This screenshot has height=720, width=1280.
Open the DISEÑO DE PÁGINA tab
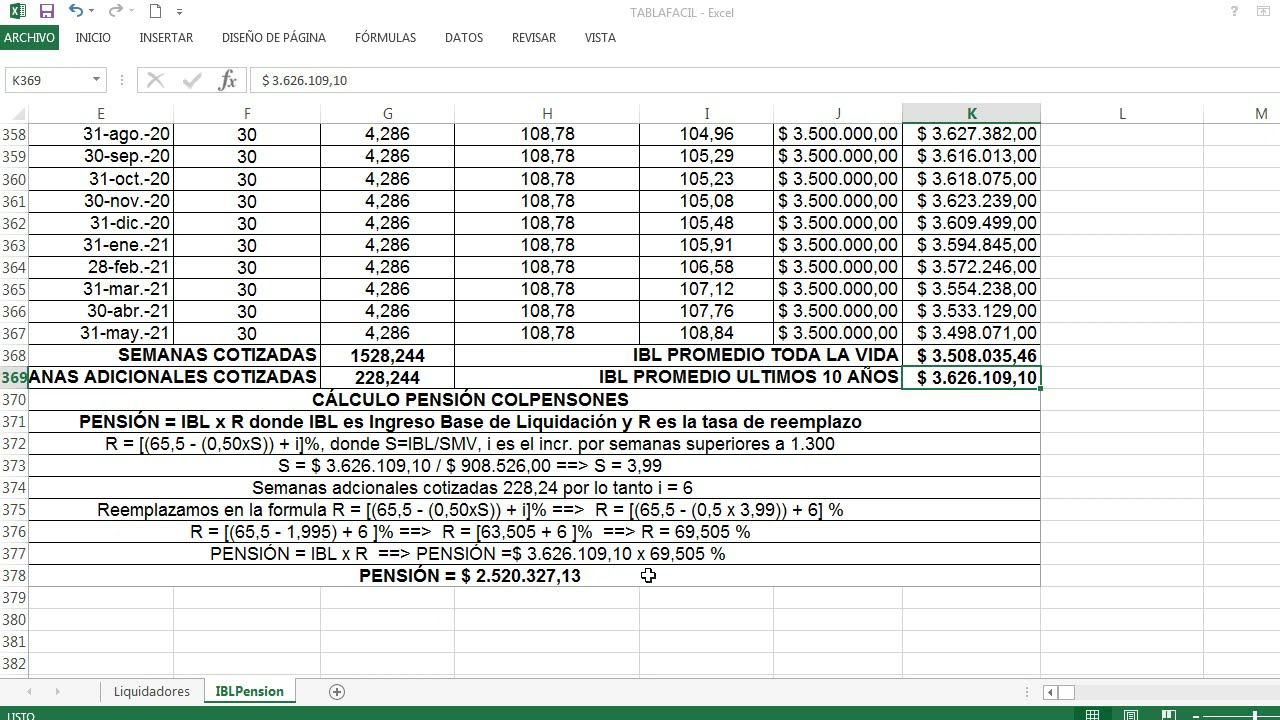pyautogui.click(x=274, y=37)
